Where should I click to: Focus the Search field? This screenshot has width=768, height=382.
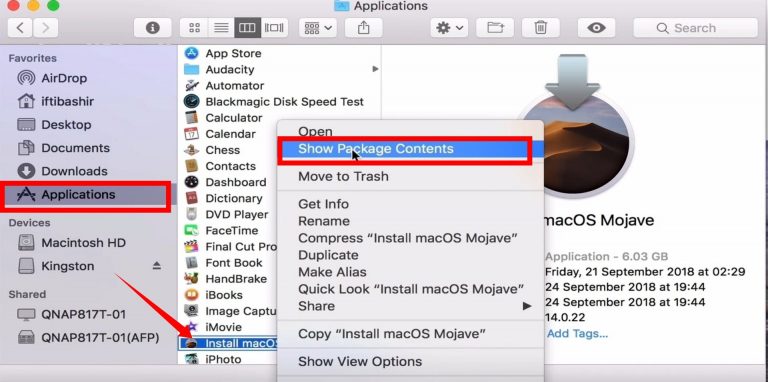tap(696, 28)
